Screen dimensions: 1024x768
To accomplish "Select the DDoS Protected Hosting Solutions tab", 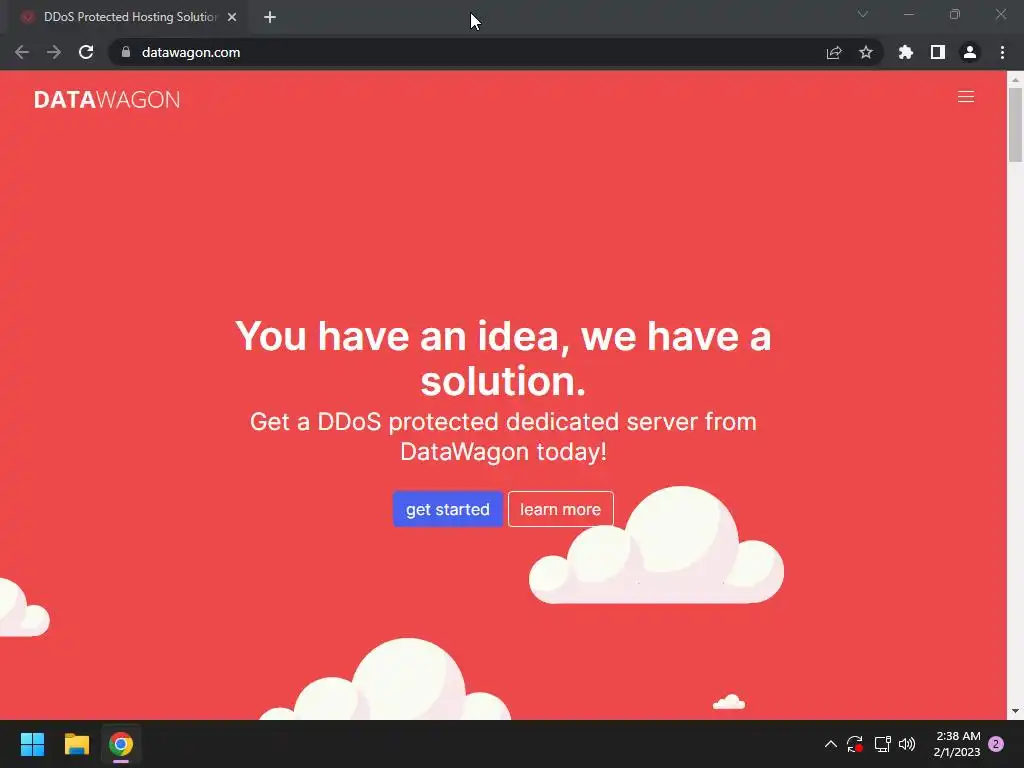I will pos(129,17).
